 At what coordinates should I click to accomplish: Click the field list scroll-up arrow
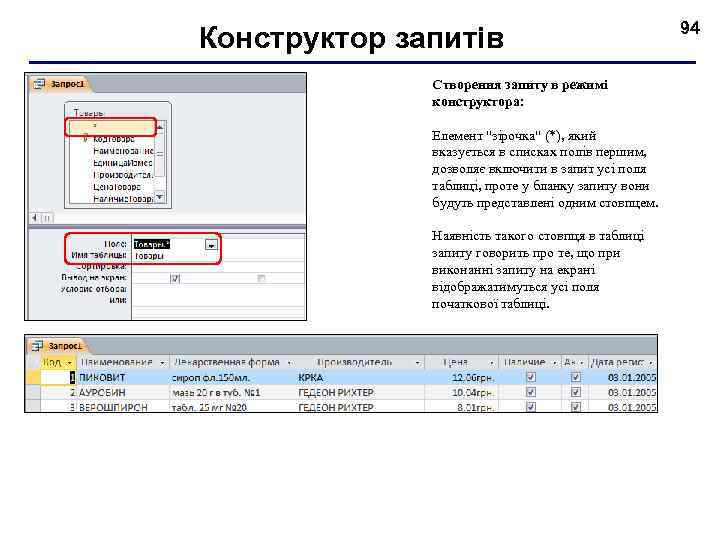click(160, 126)
